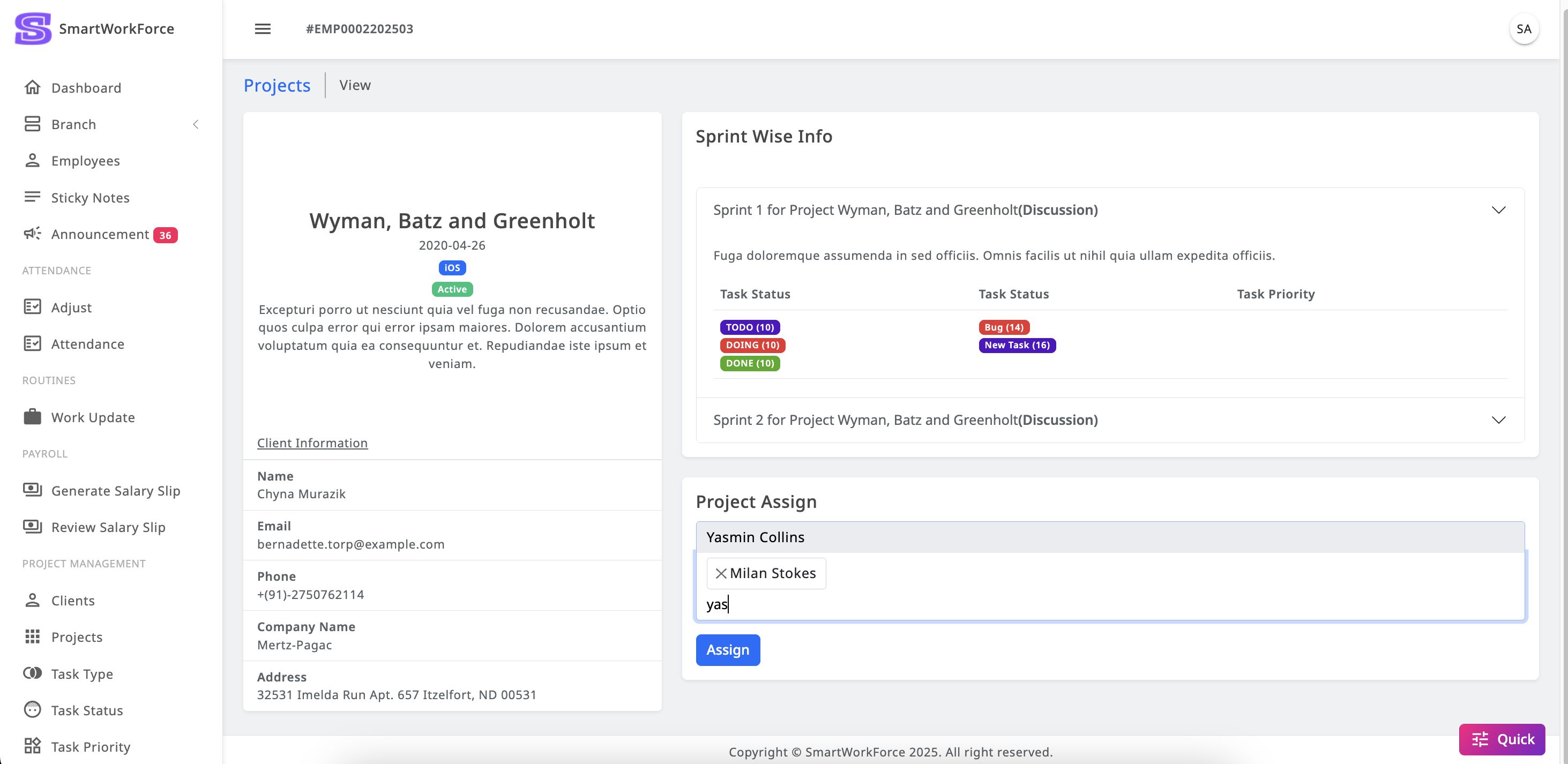Expand Sprint 2 accordion chevron
Screen dimensions: 1568x764
1499,420
